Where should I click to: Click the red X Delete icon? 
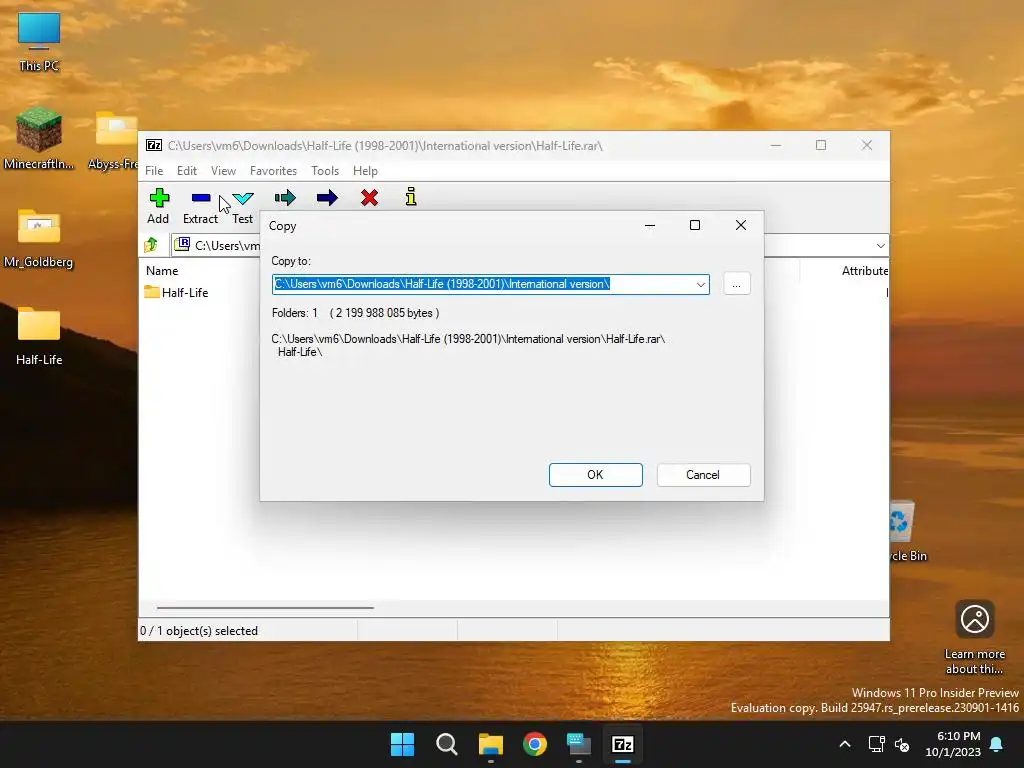click(370, 198)
